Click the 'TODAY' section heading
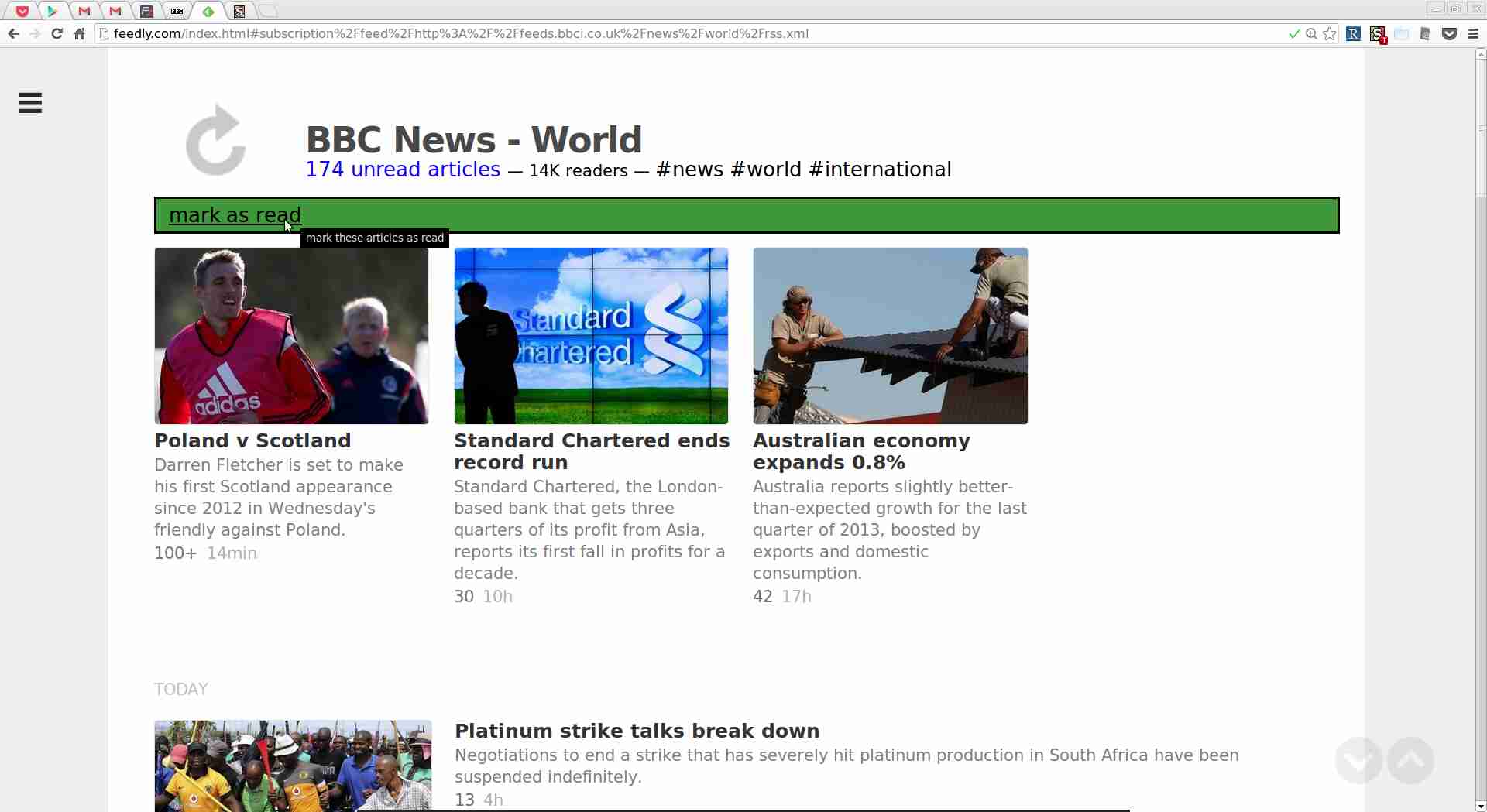The height and width of the screenshot is (812, 1487). (181, 689)
